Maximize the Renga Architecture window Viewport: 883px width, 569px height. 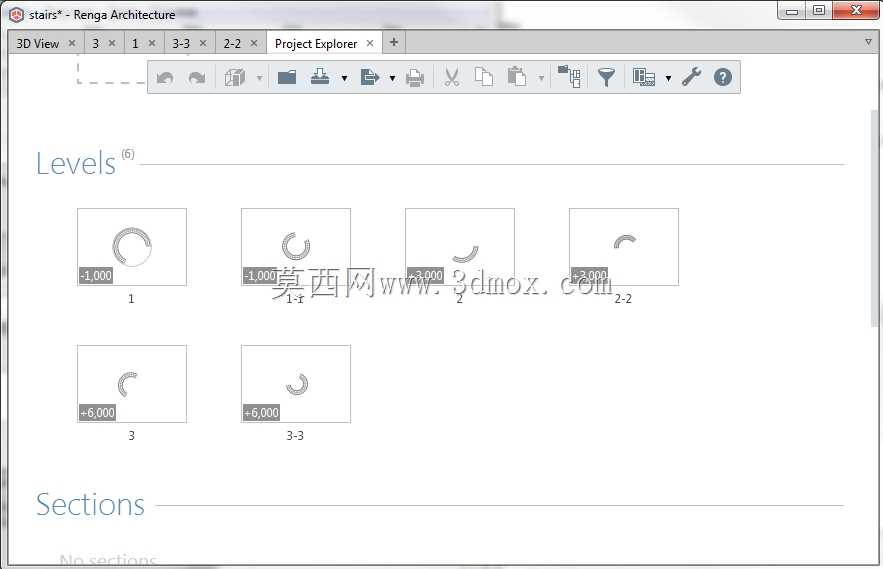point(819,11)
